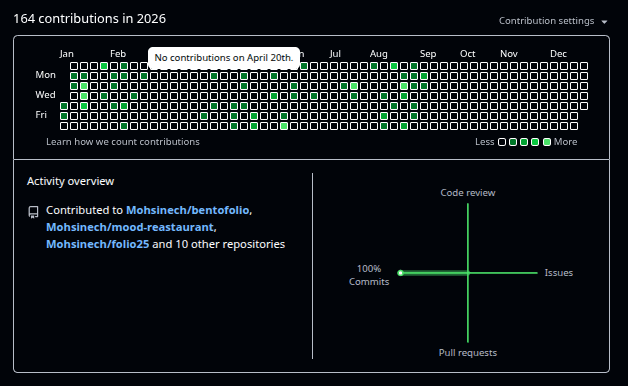Click the 'Activity overview' heading

pos(70,181)
